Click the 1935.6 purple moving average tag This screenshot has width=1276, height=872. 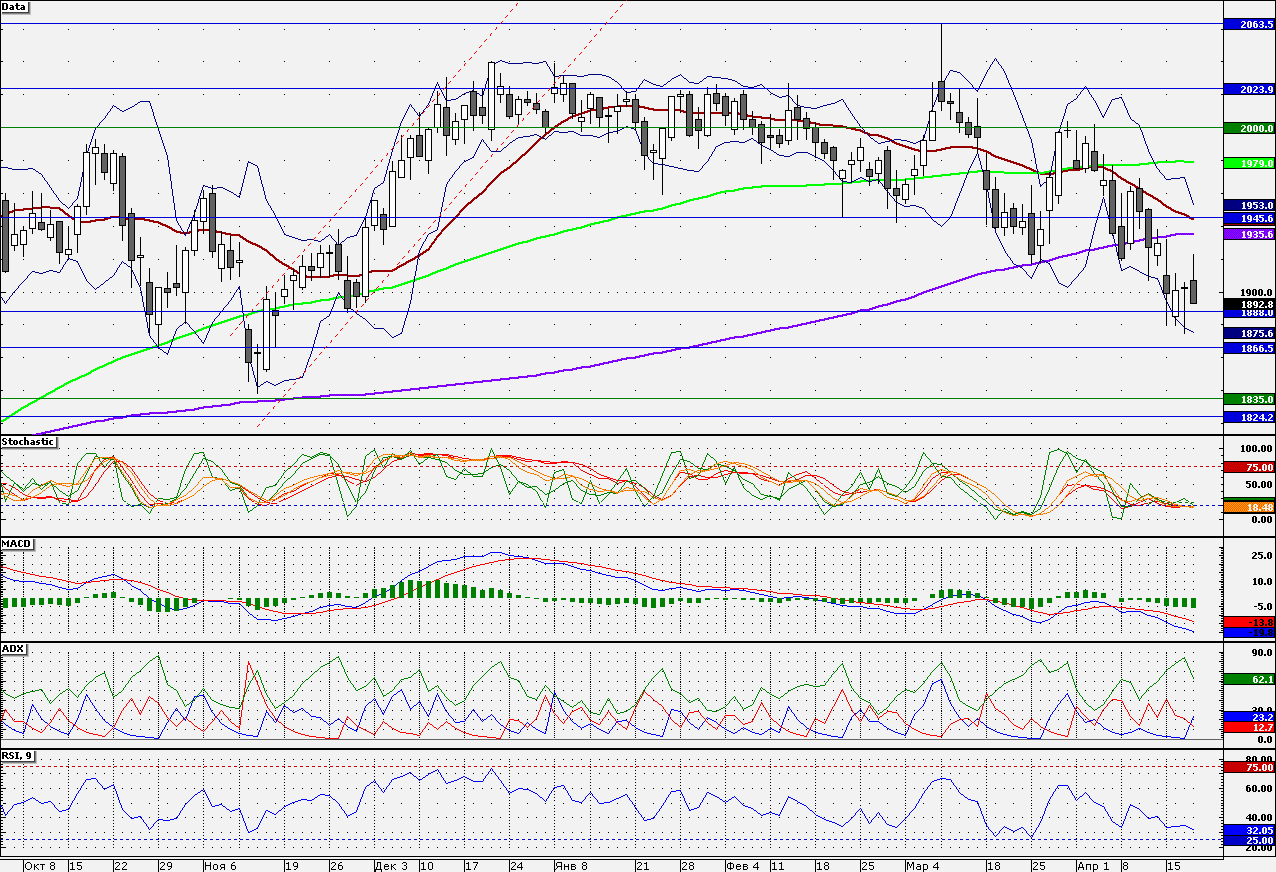tap(1249, 234)
